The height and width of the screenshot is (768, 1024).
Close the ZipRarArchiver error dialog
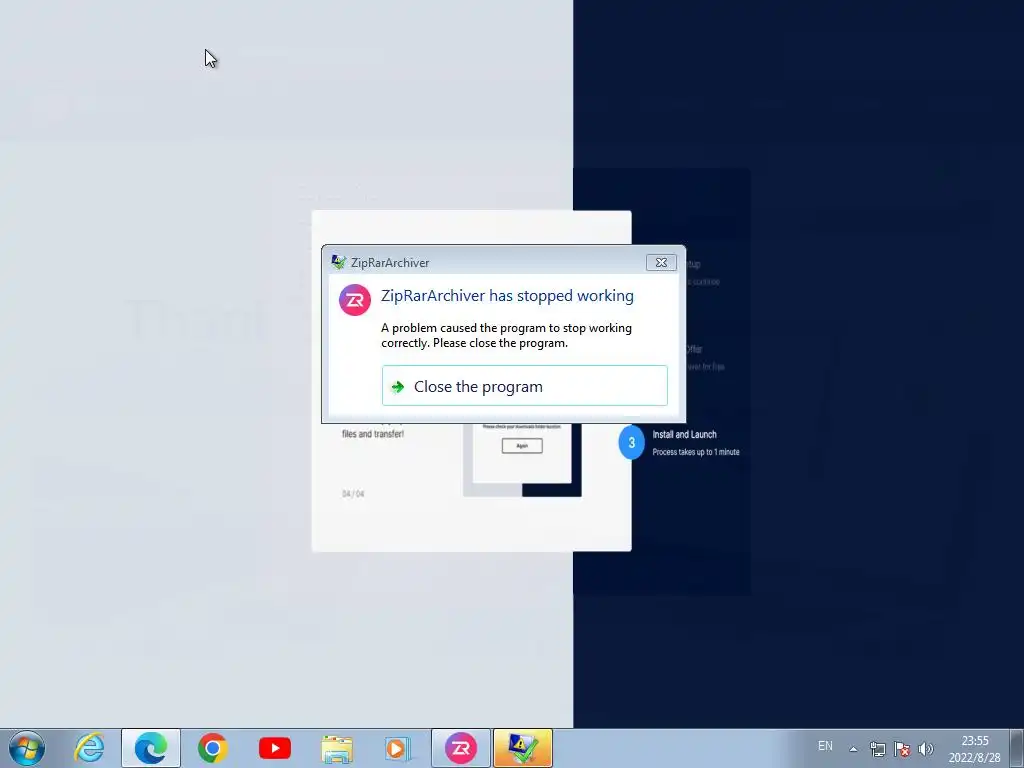pos(661,263)
